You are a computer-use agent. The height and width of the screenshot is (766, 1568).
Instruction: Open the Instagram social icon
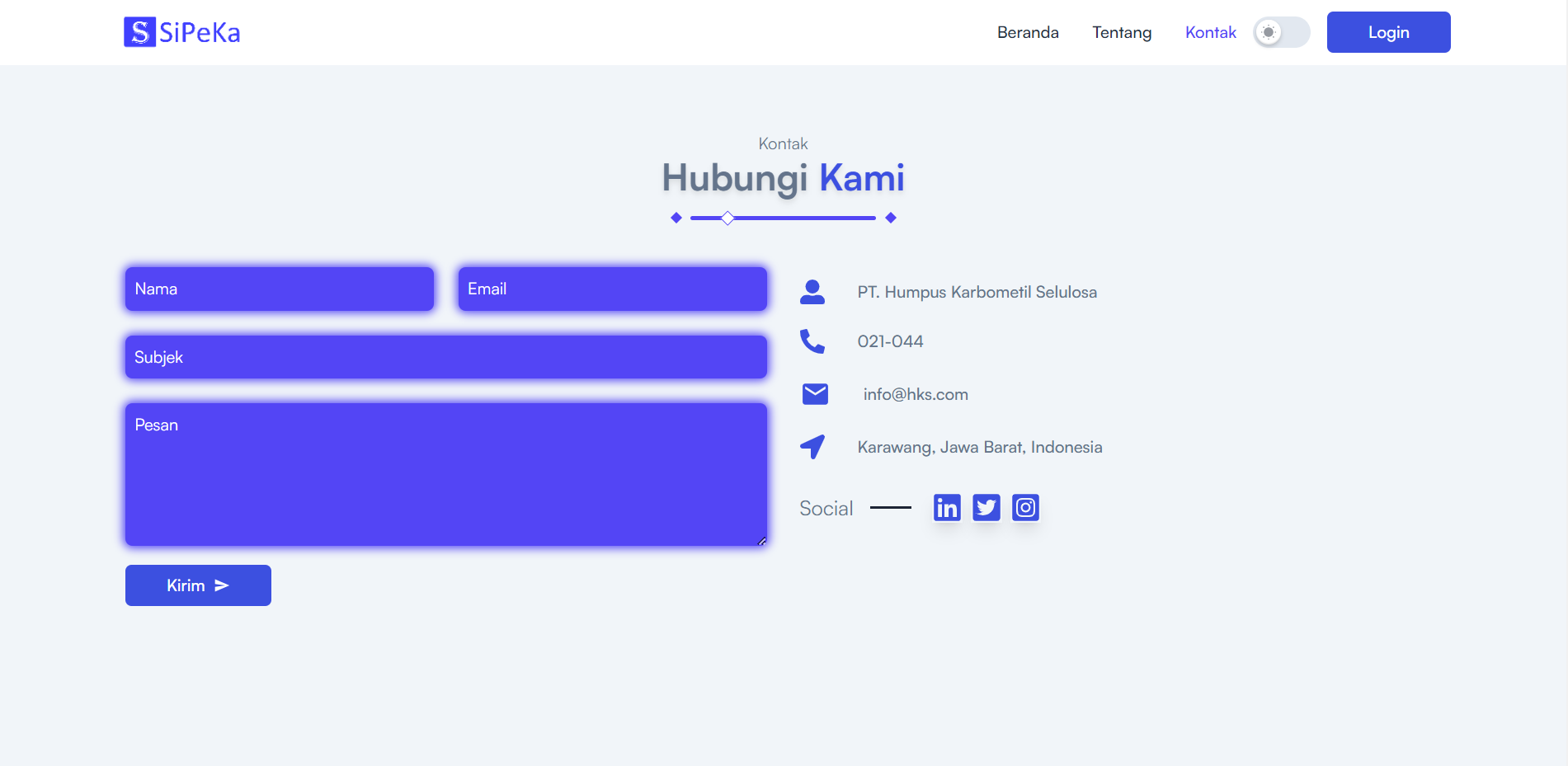pyautogui.click(x=1025, y=507)
